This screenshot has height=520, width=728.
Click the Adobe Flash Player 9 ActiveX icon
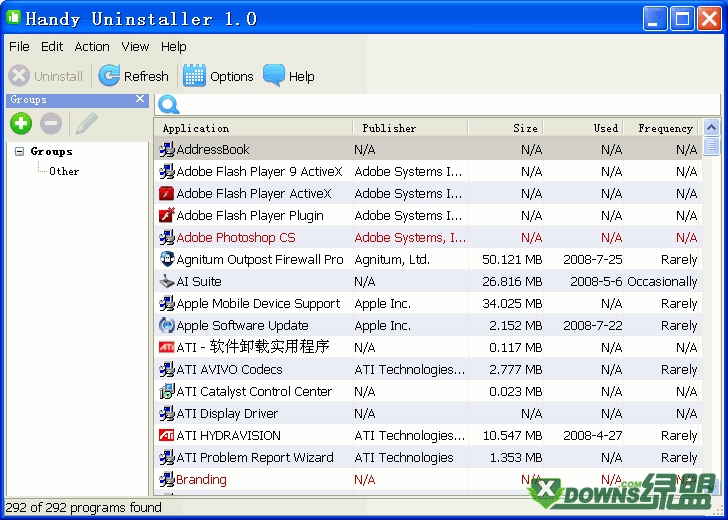pyautogui.click(x=167, y=171)
